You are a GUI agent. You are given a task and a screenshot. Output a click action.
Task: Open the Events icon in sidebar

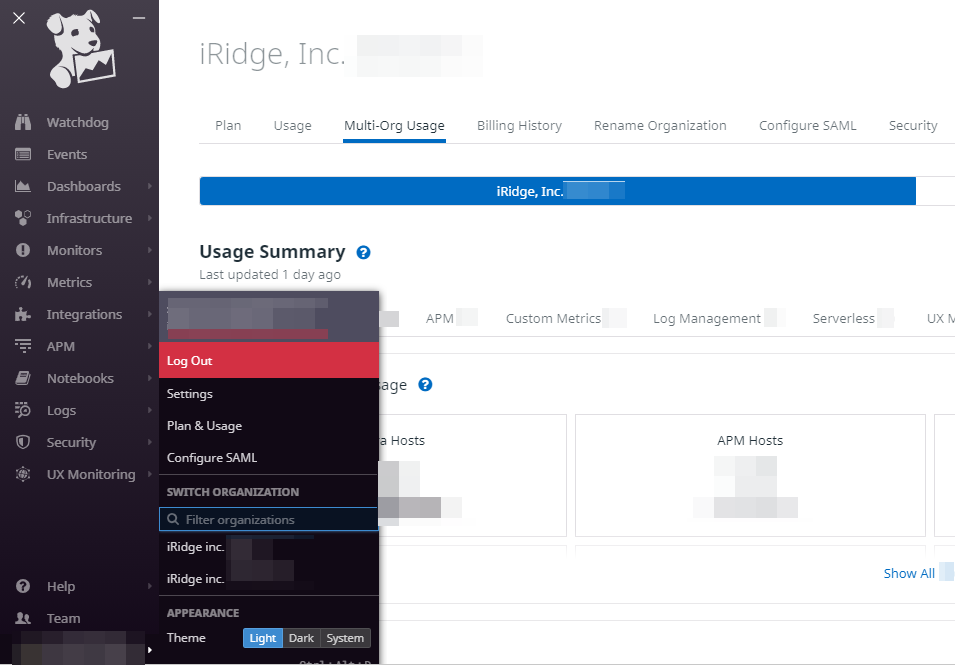pyautogui.click(x=23, y=155)
